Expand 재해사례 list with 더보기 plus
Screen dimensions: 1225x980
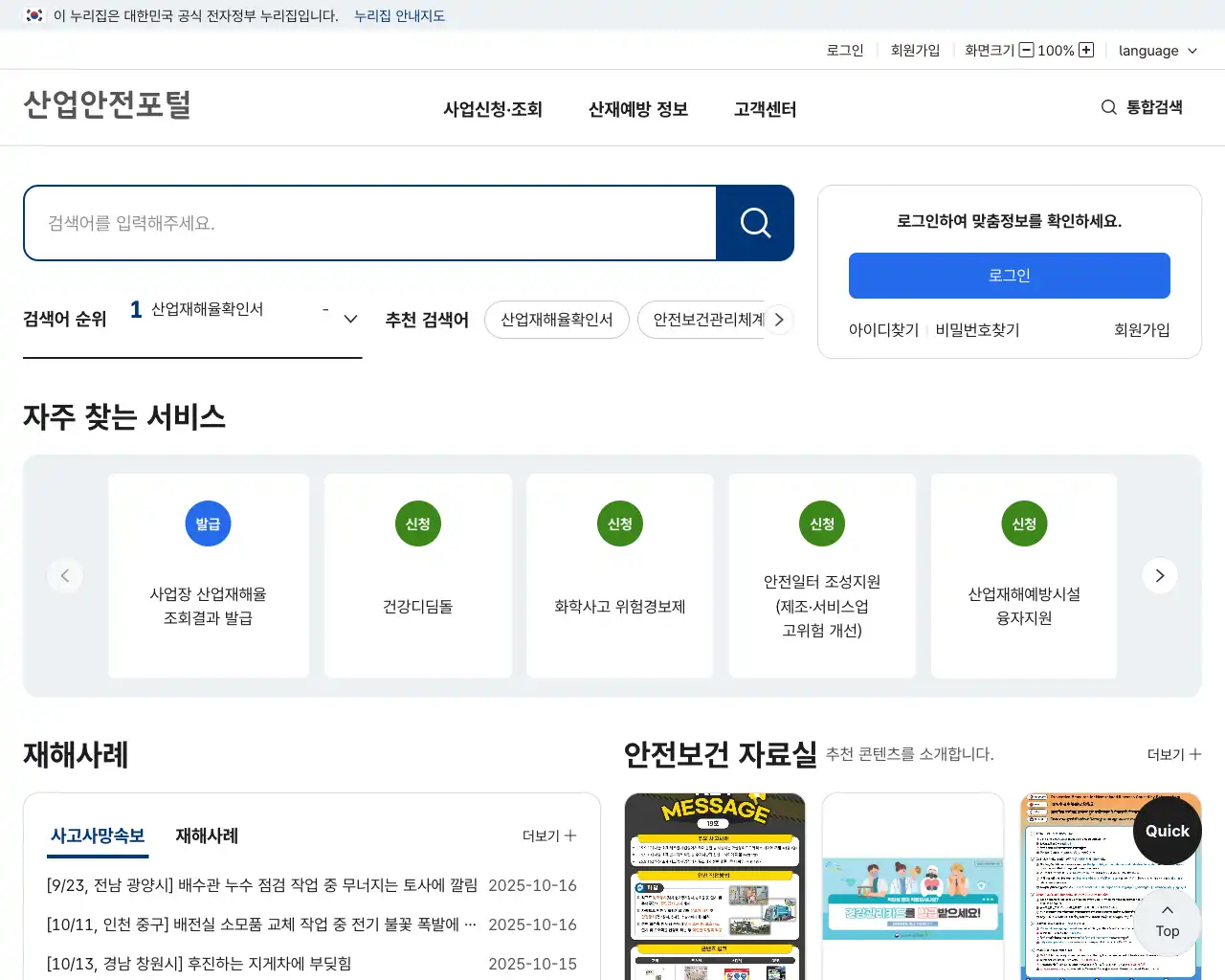tap(549, 835)
